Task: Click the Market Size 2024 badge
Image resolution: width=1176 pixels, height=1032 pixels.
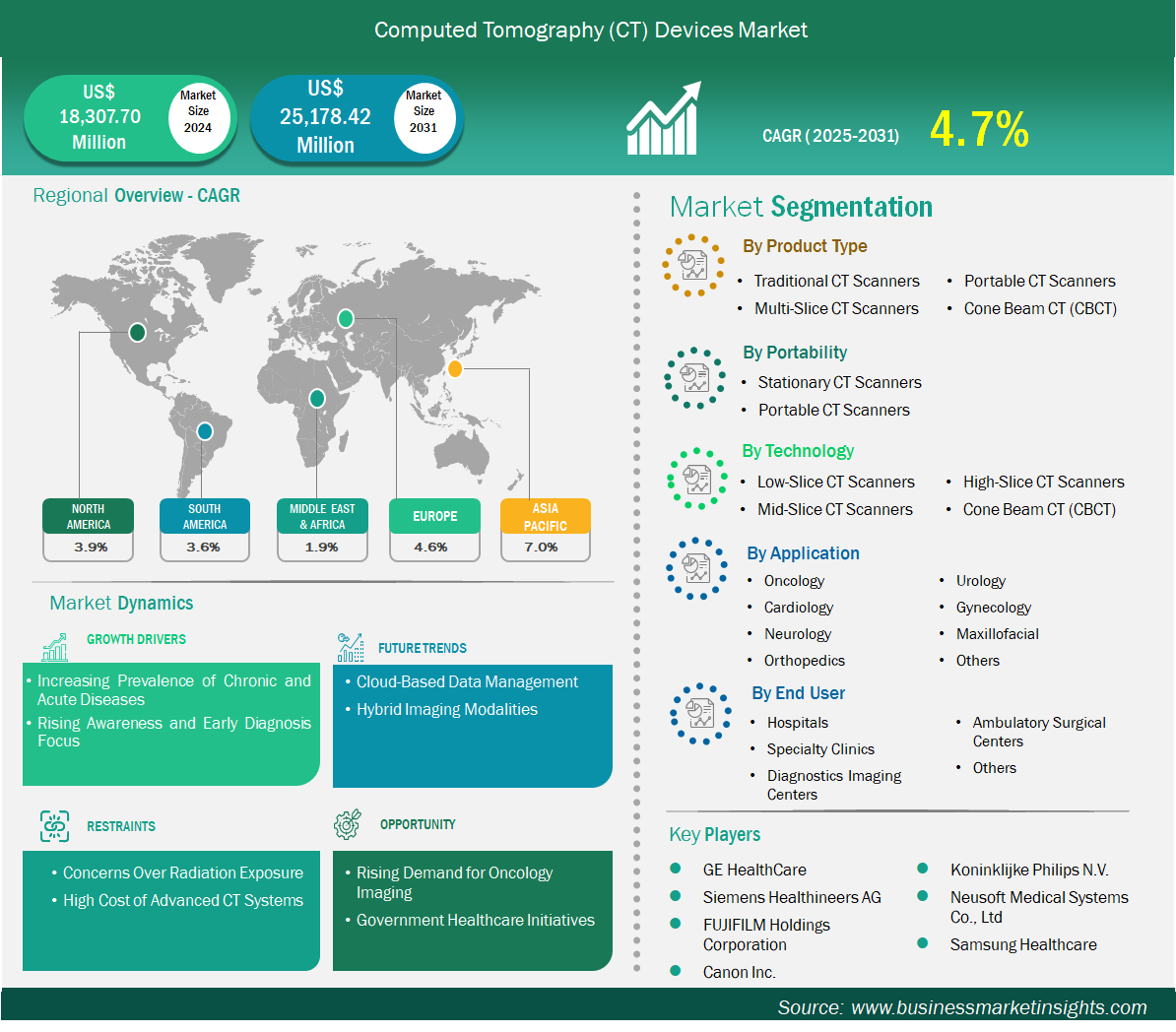Action: pos(198,111)
